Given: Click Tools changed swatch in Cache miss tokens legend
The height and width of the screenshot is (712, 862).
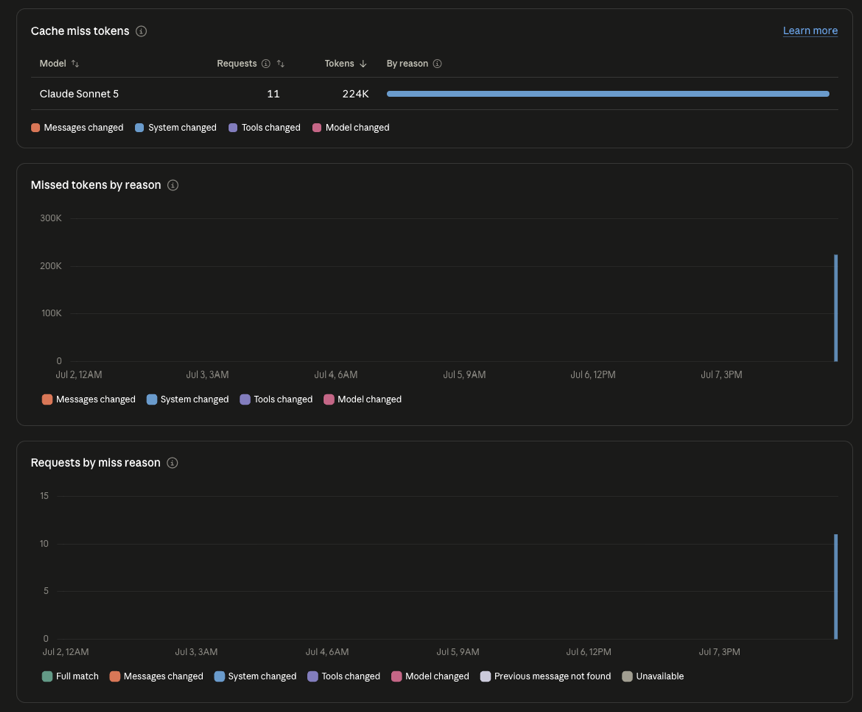Looking at the screenshot, I should coord(233,128).
